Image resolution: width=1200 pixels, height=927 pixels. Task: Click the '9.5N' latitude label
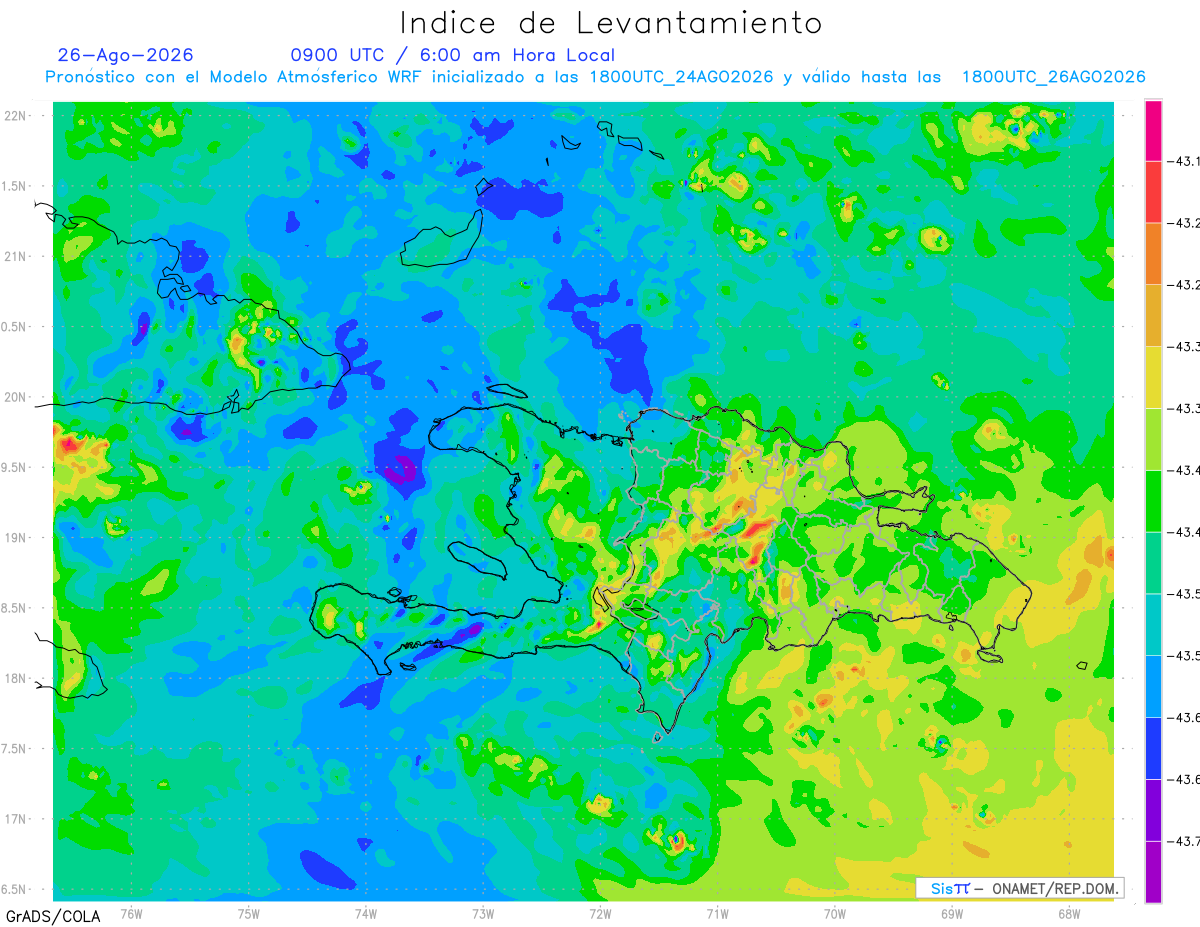[12, 467]
